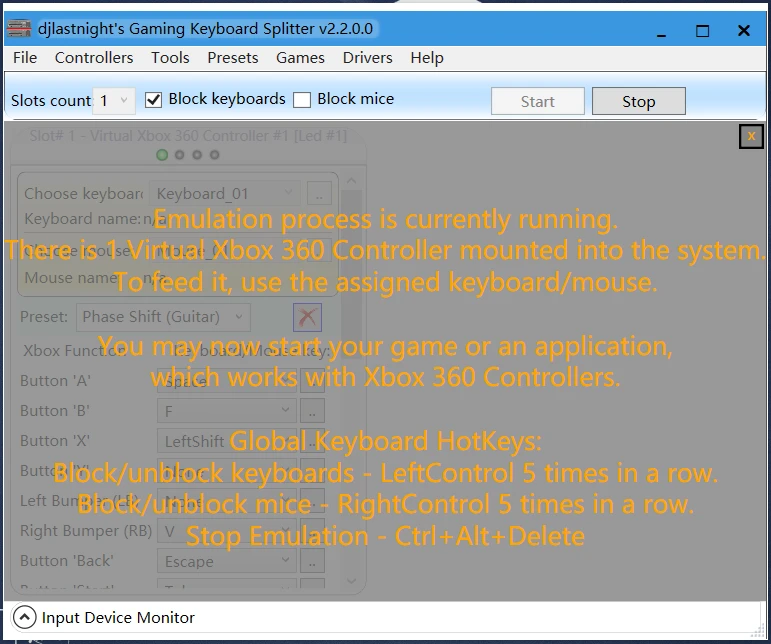This screenshot has height=644, width=771.
Task: Open the Button 'B' key dropdown
Action: (227, 411)
